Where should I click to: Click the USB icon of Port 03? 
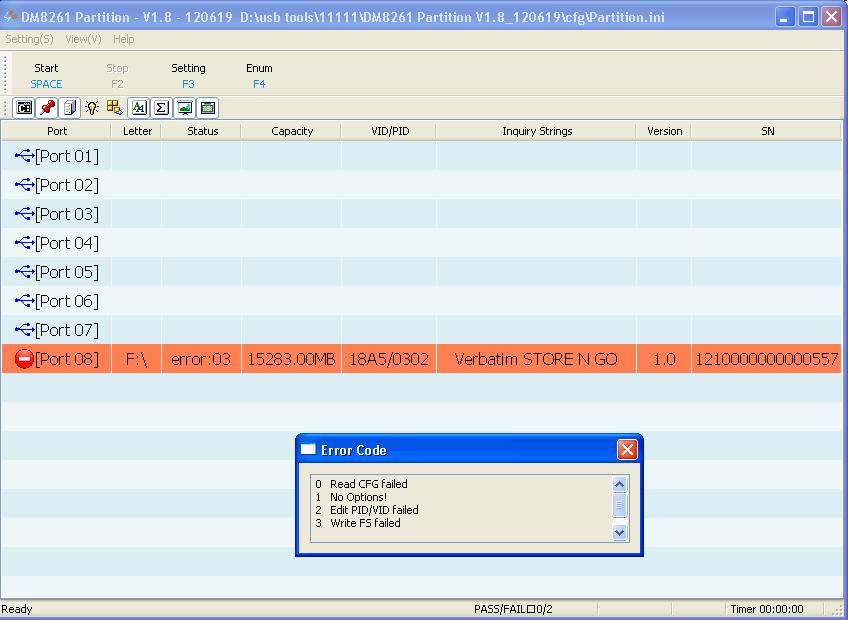[24, 214]
